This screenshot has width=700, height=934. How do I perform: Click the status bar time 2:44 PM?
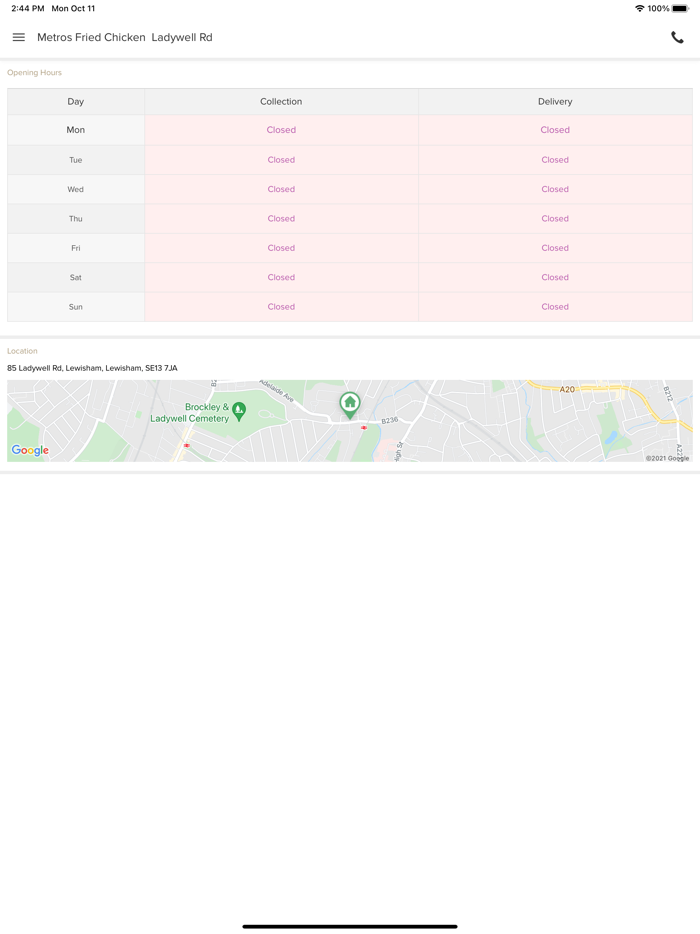click(28, 8)
